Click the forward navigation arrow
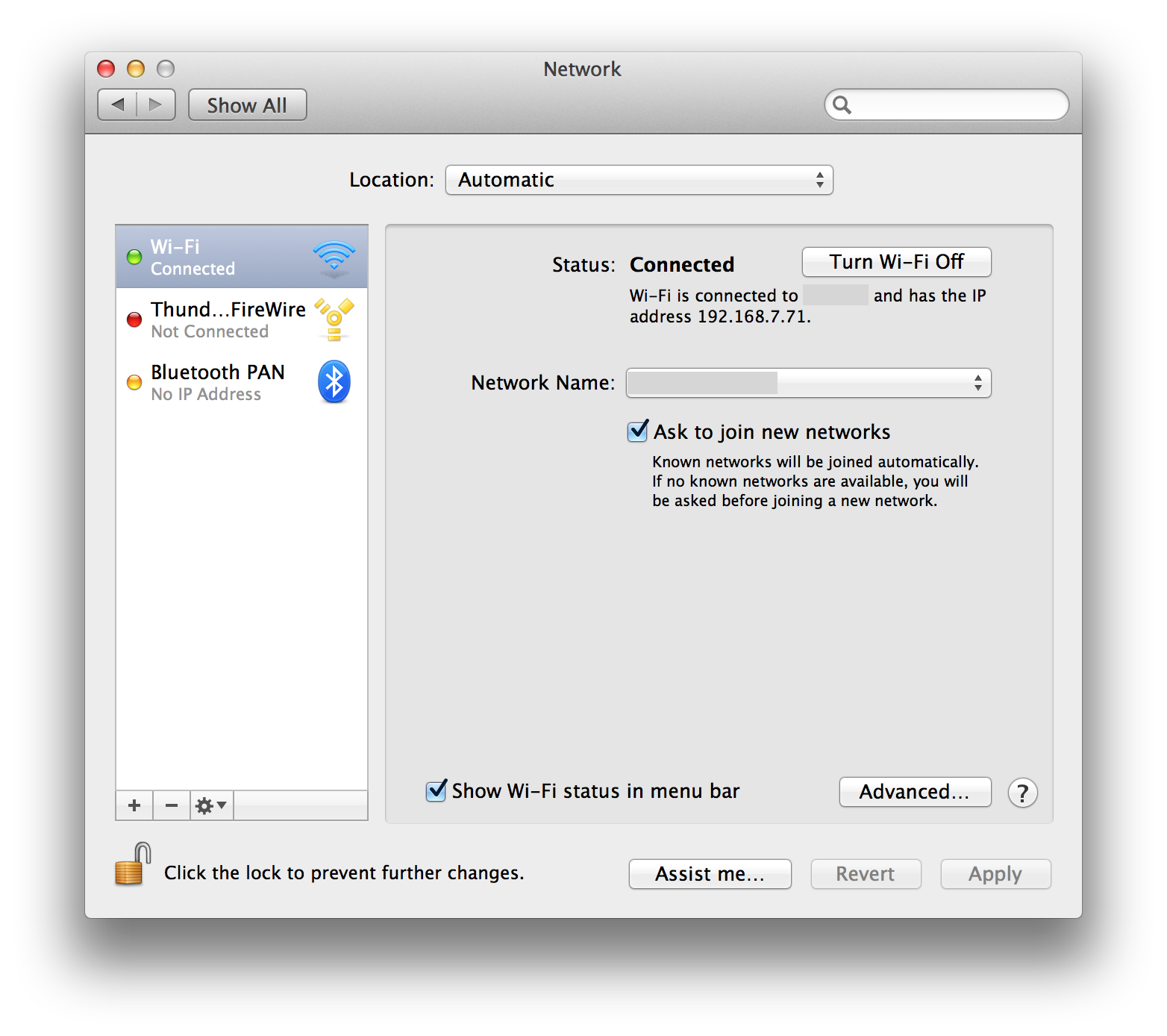Viewport: 1167px width, 1036px height. (155, 104)
